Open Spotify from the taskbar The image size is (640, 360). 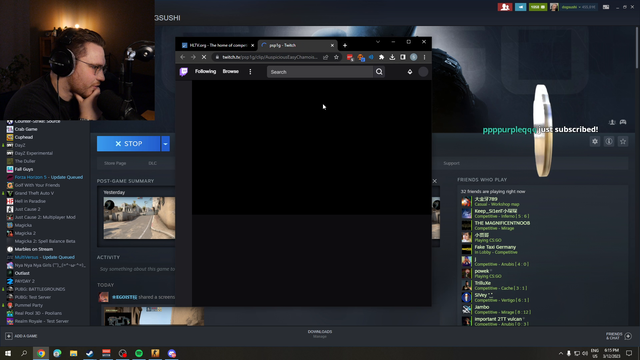[x=139, y=353]
